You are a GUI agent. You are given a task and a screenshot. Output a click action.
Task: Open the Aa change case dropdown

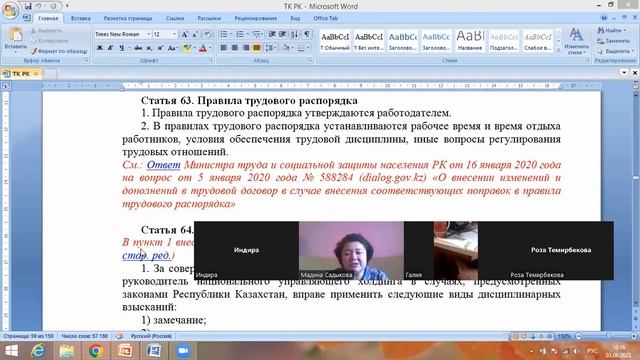pos(172,48)
